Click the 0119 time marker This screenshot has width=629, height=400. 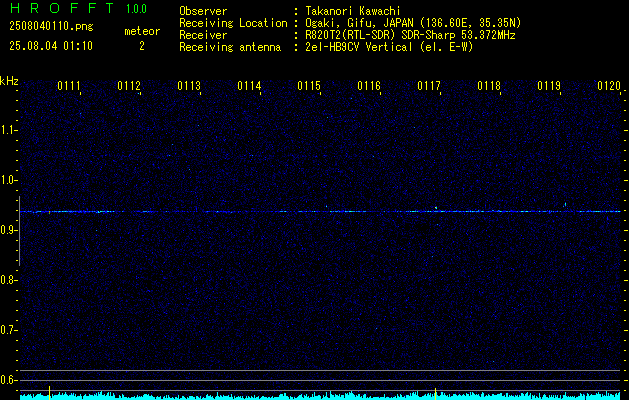[548, 86]
